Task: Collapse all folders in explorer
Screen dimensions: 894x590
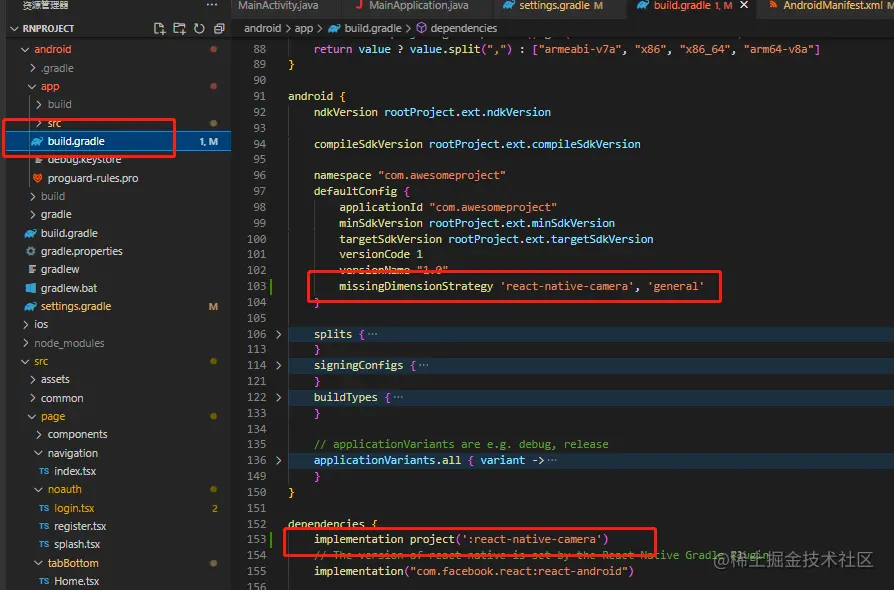Action: click(219, 28)
